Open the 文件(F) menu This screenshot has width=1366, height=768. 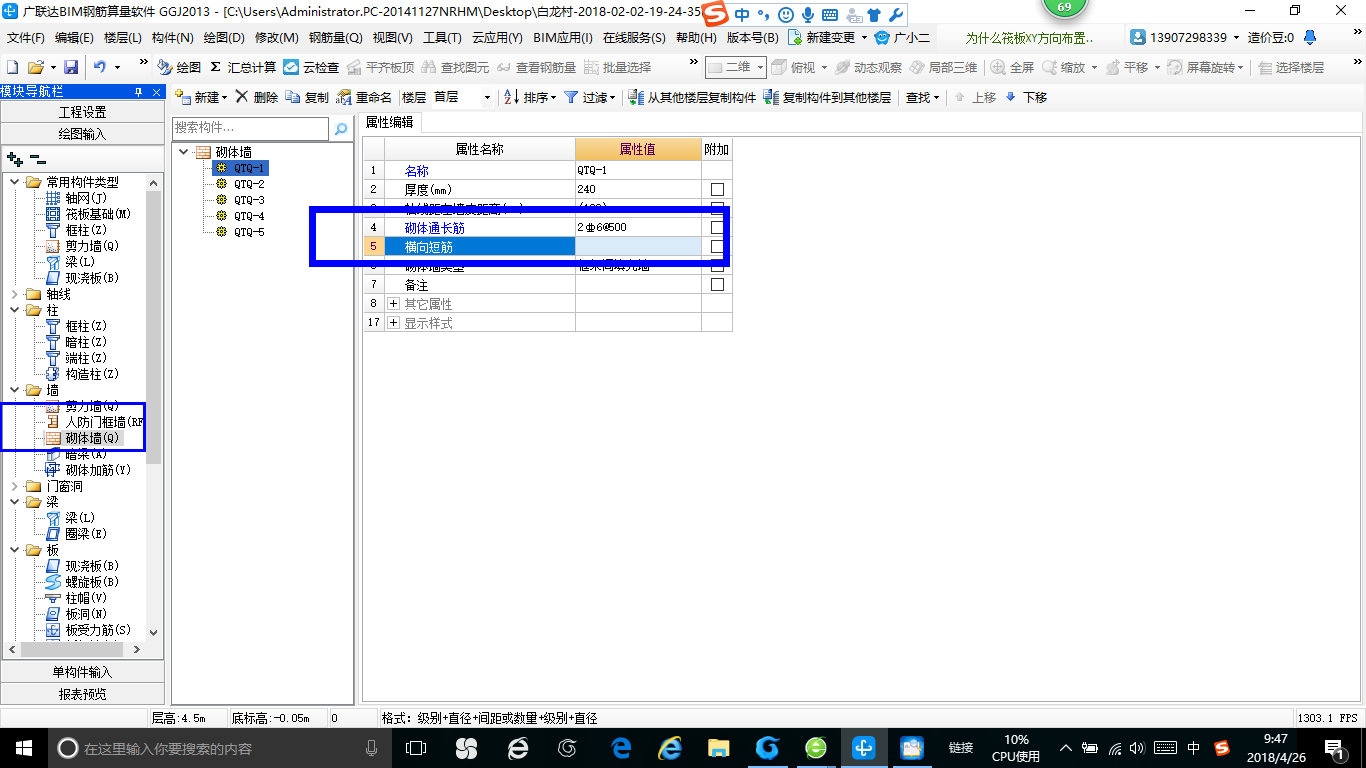coord(26,38)
